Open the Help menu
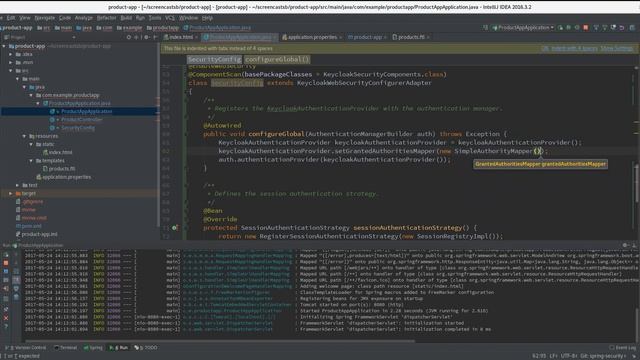Viewport: 640px width, 360px height. click(207, 18)
